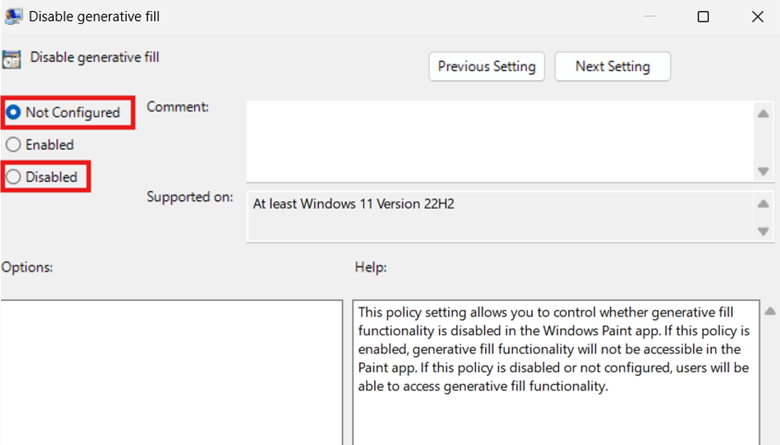
Task: Click the Comment label
Action: pos(178,107)
